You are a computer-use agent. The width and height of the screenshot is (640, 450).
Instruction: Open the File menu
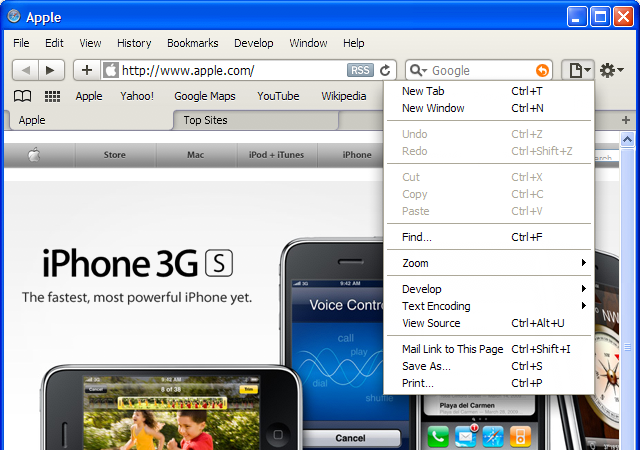pos(21,43)
